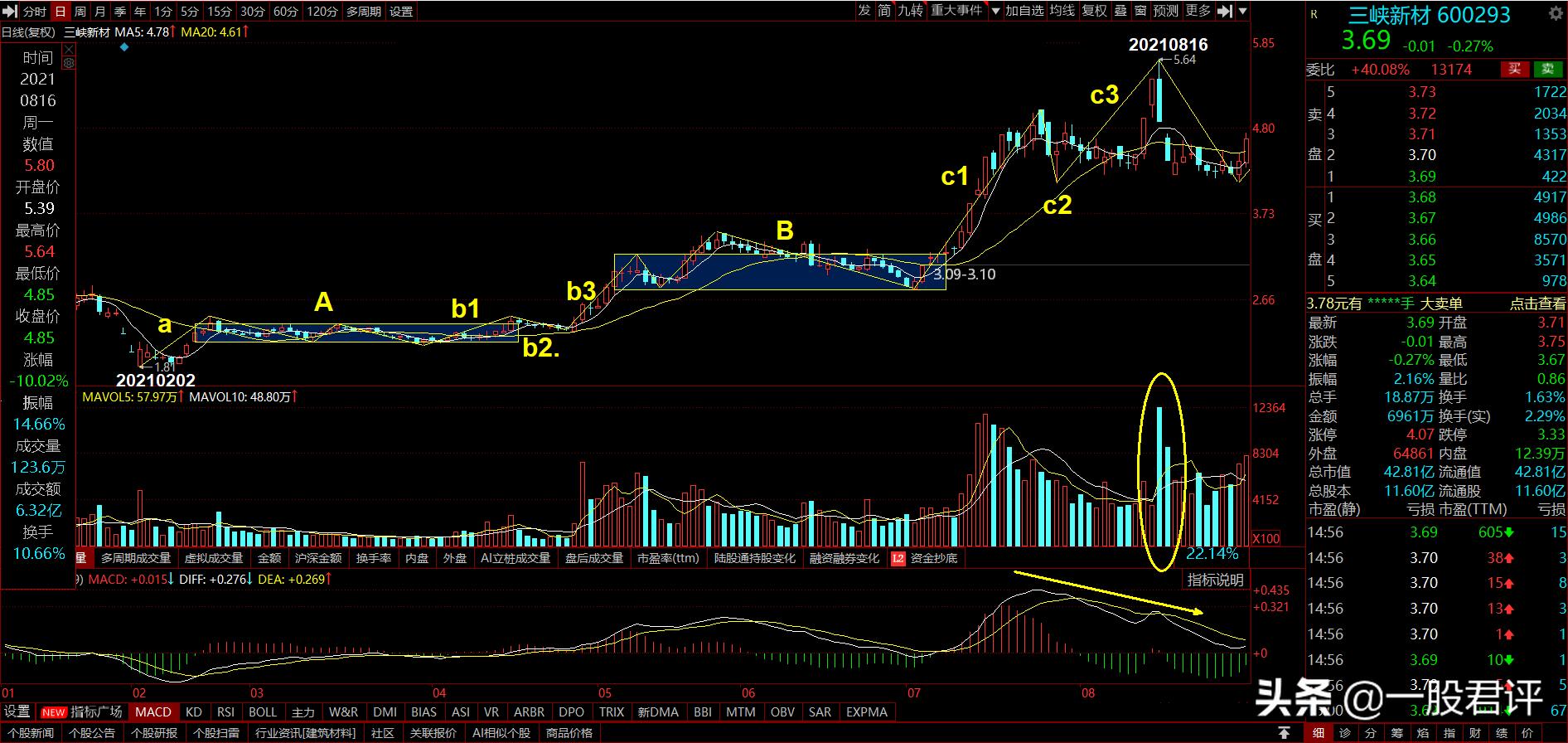The image size is (1568, 743).
Task: Select the 月 monthly period
Action: coord(100,12)
